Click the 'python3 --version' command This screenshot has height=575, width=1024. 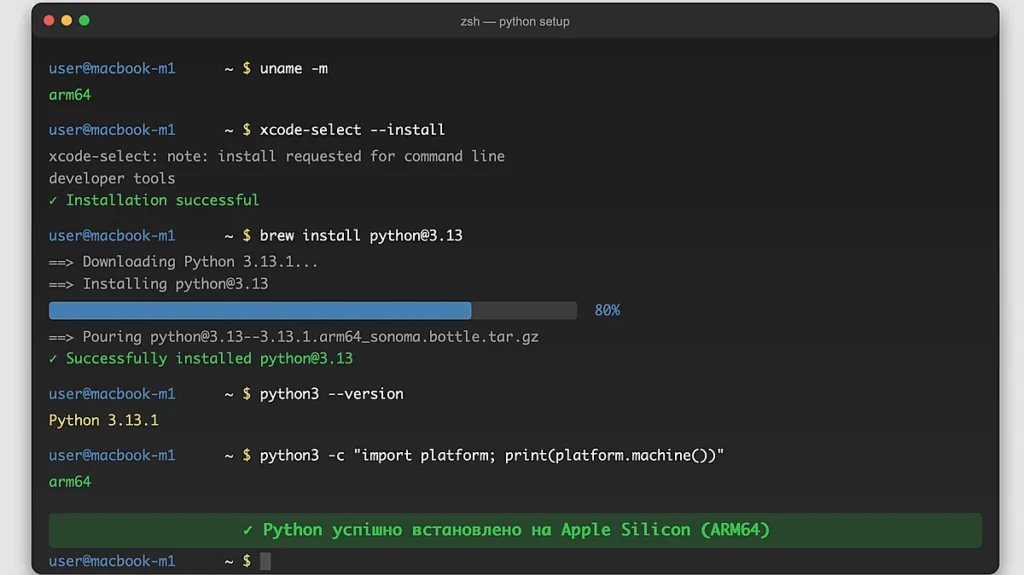pyautogui.click(x=331, y=394)
